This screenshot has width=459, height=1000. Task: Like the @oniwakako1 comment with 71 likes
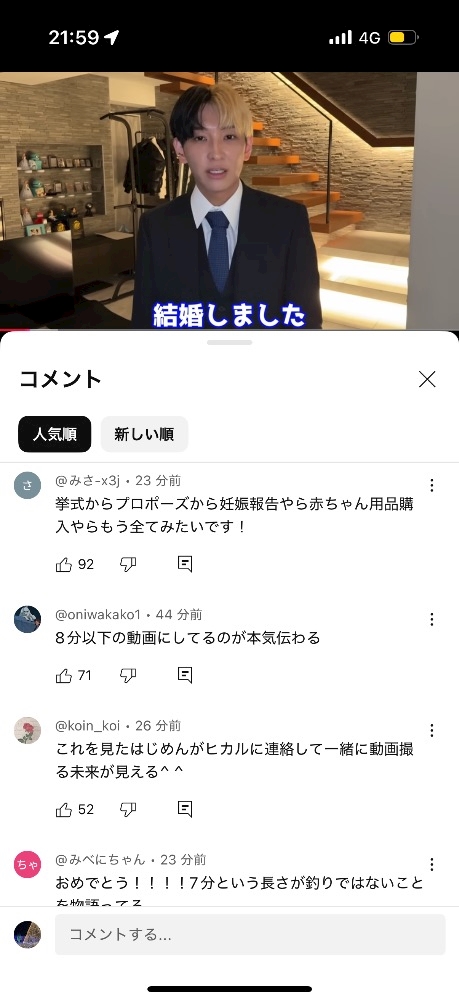(64, 675)
